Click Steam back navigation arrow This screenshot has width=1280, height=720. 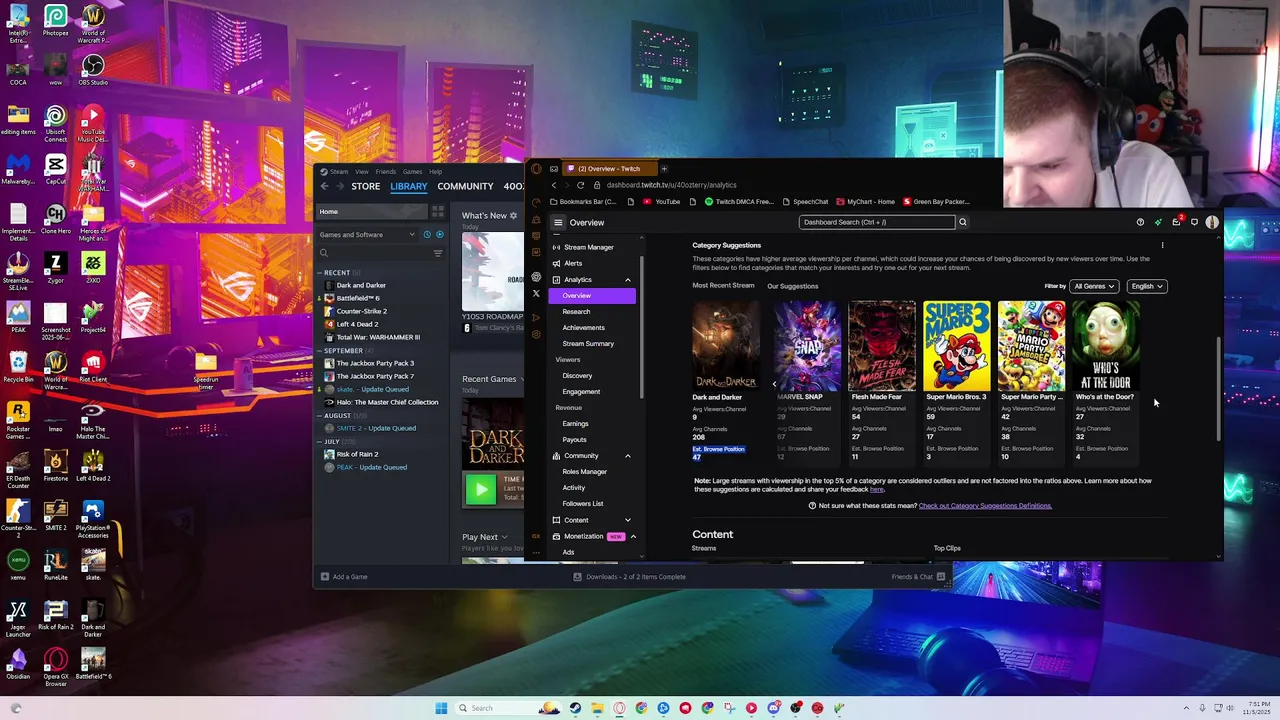[x=324, y=186]
